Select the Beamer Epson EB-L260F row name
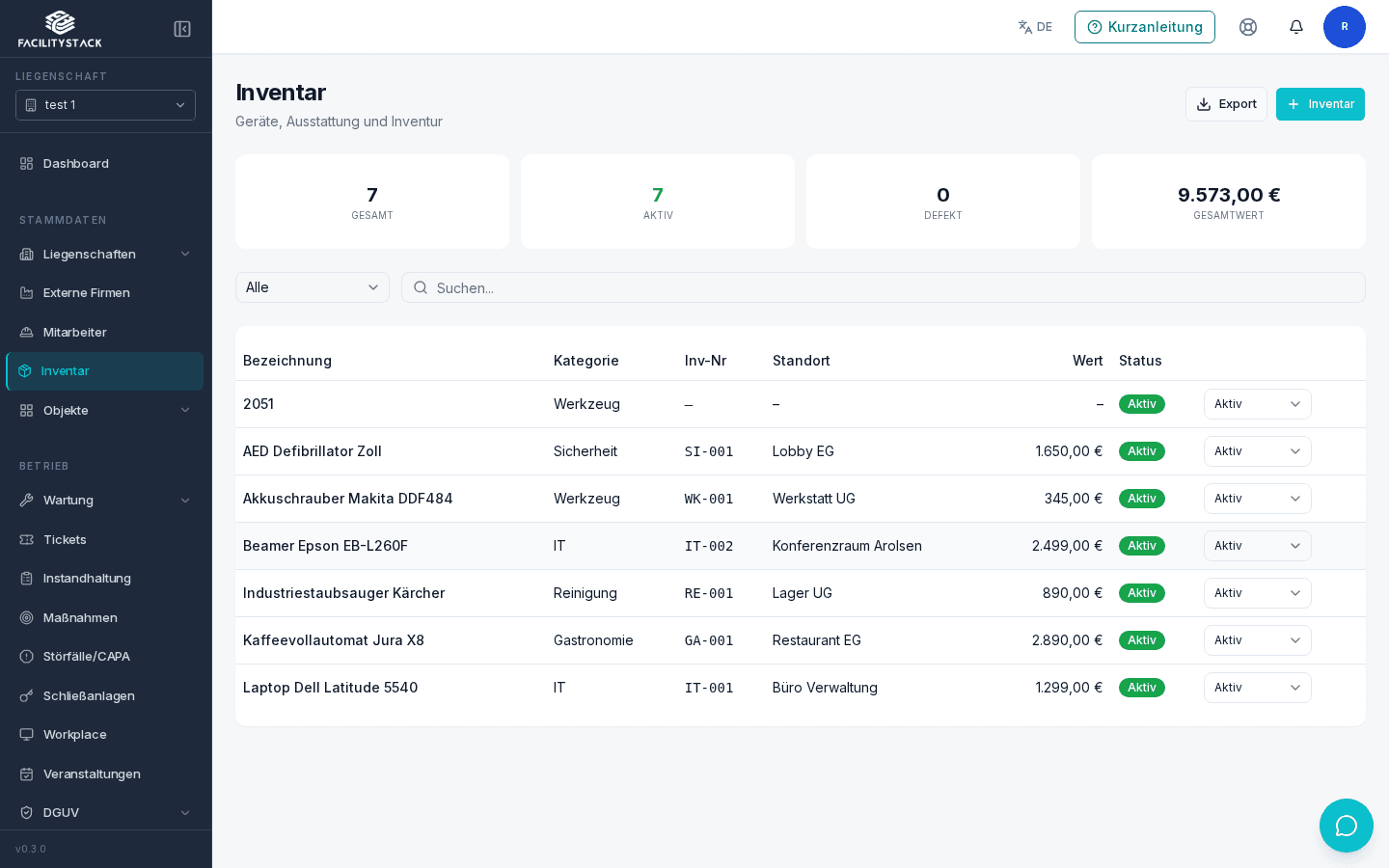 pos(325,546)
